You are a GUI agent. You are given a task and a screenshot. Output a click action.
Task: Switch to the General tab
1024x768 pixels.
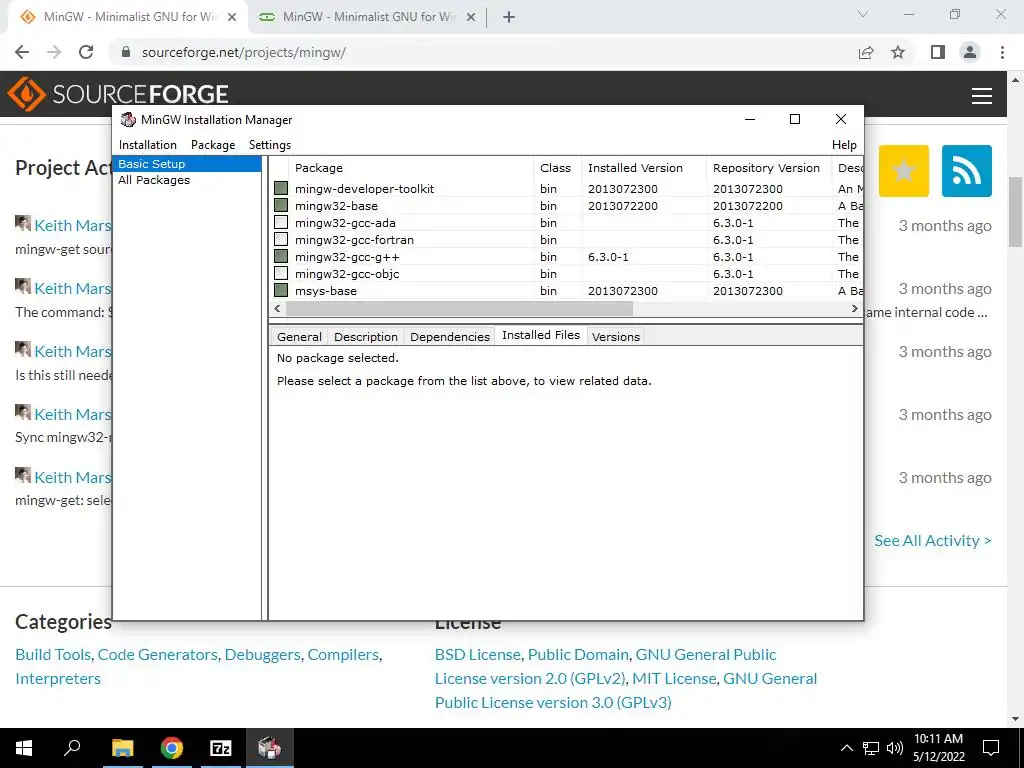(299, 337)
